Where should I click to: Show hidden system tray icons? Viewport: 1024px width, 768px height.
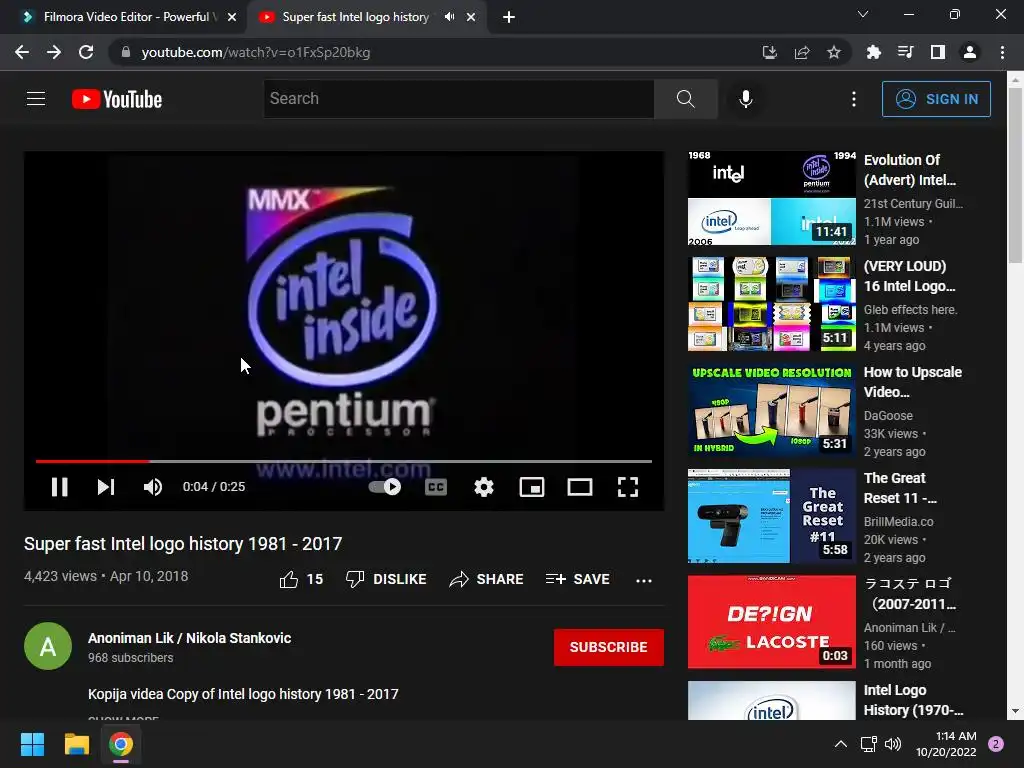point(841,744)
